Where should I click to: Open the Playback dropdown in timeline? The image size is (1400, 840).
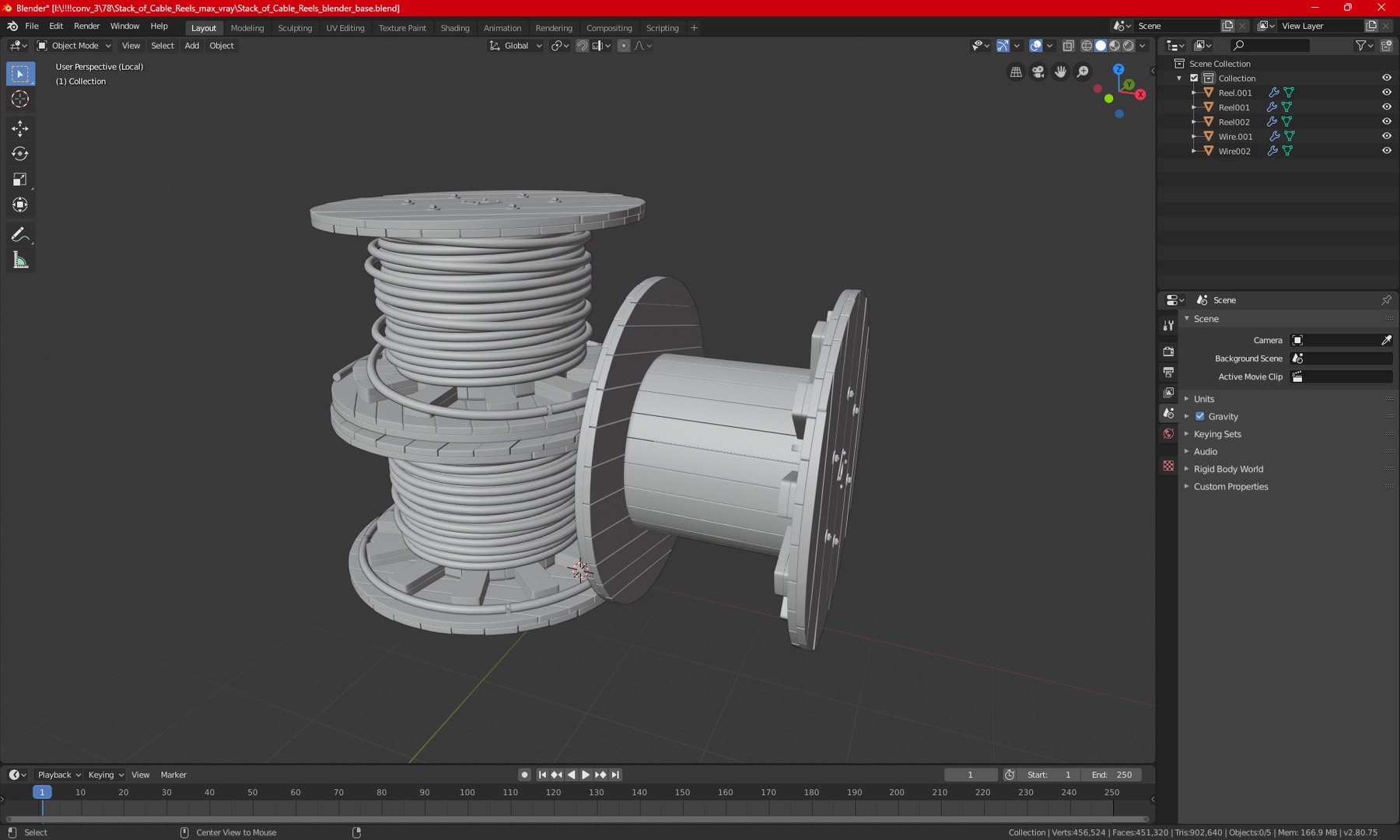[x=59, y=775]
